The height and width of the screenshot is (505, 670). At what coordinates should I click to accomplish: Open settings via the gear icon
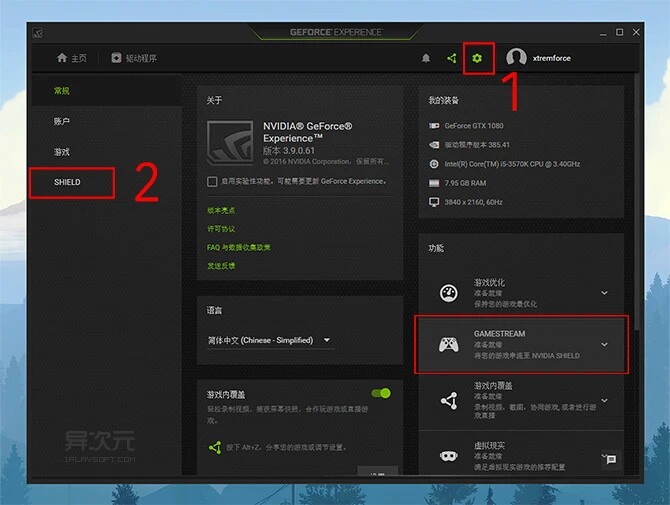pyautogui.click(x=477, y=58)
